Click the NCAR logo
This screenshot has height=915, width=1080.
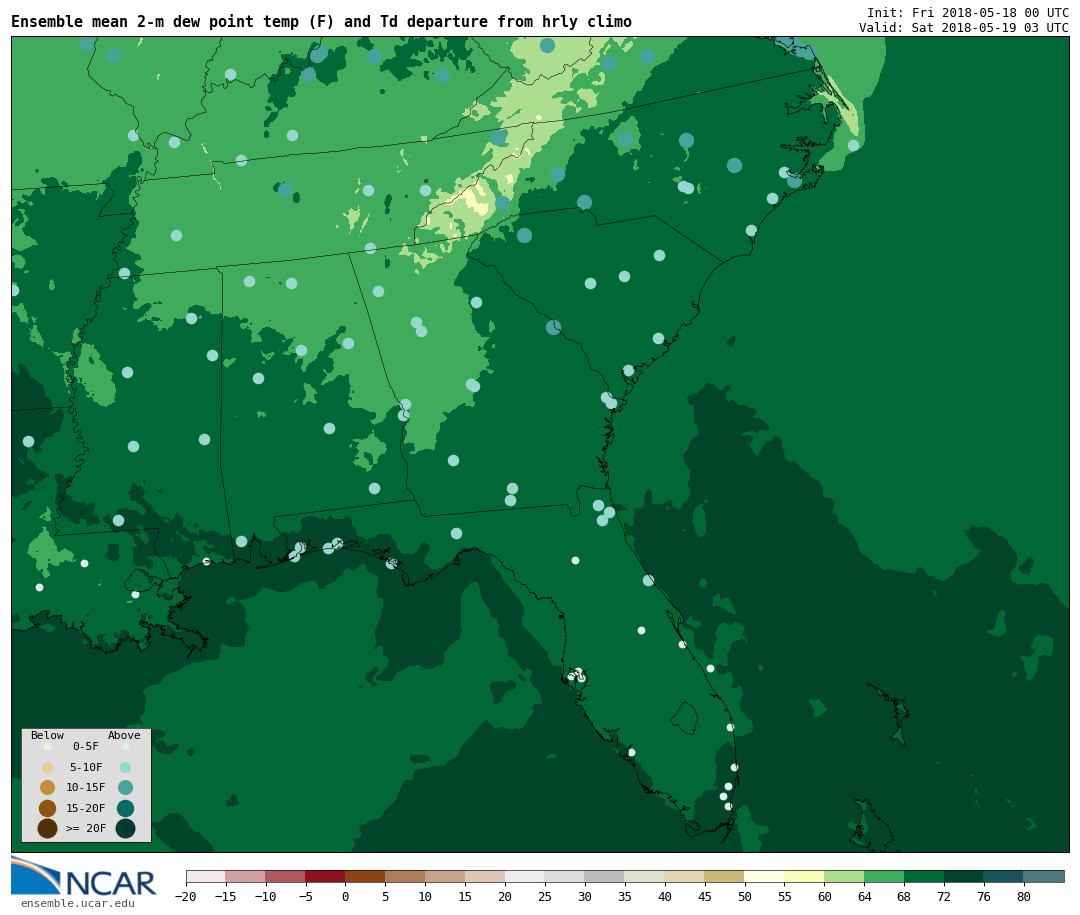click(83, 877)
